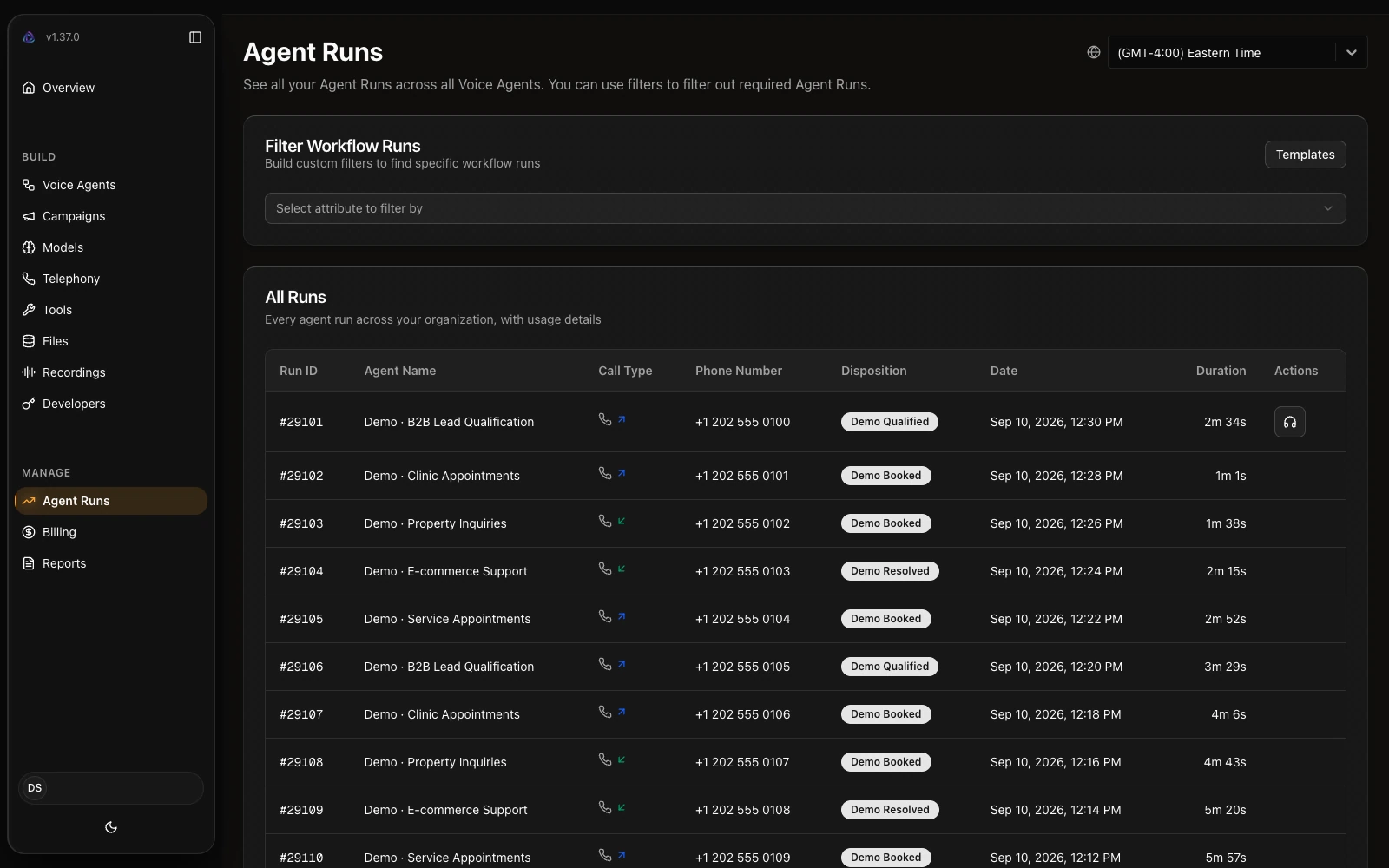1389x868 pixels.
Task: Click Demo · Service Appointments in row #29105
Action: point(448,619)
